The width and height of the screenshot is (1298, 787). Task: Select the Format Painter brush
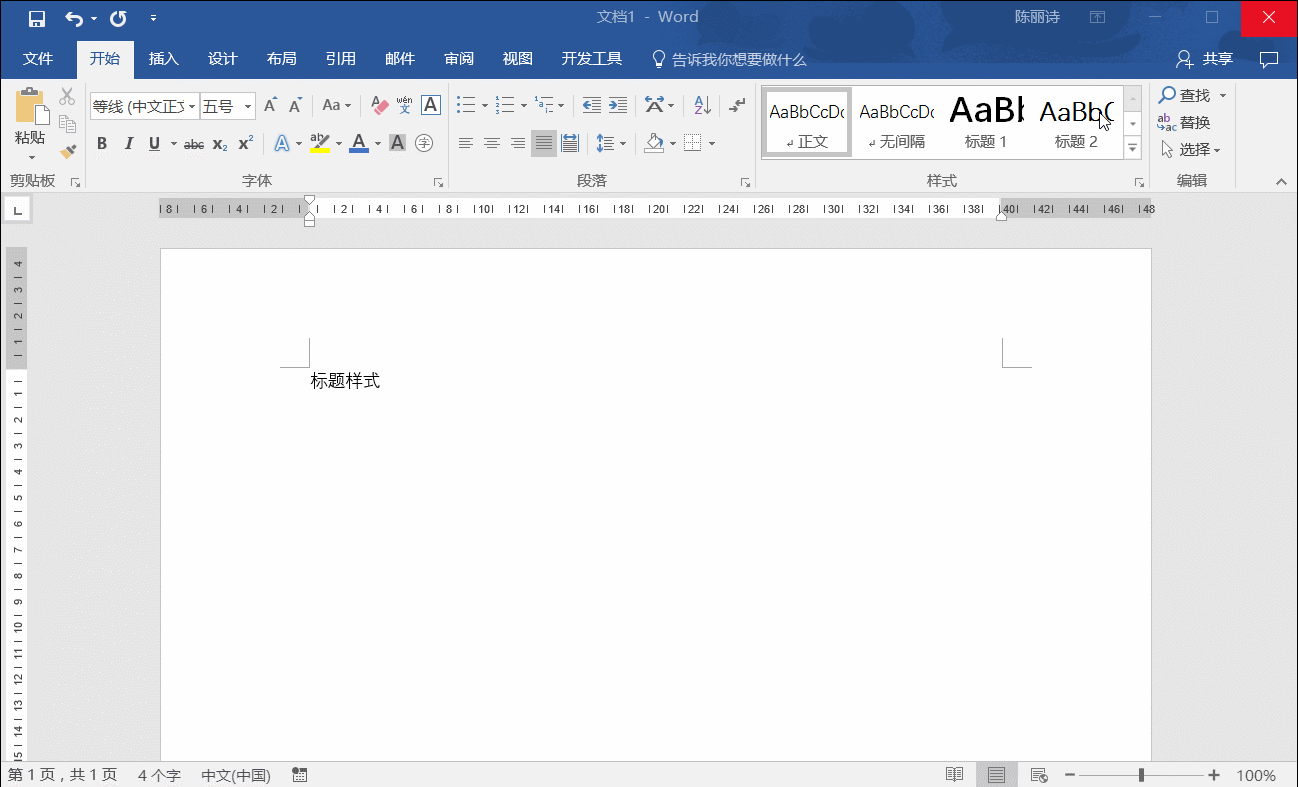67,152
